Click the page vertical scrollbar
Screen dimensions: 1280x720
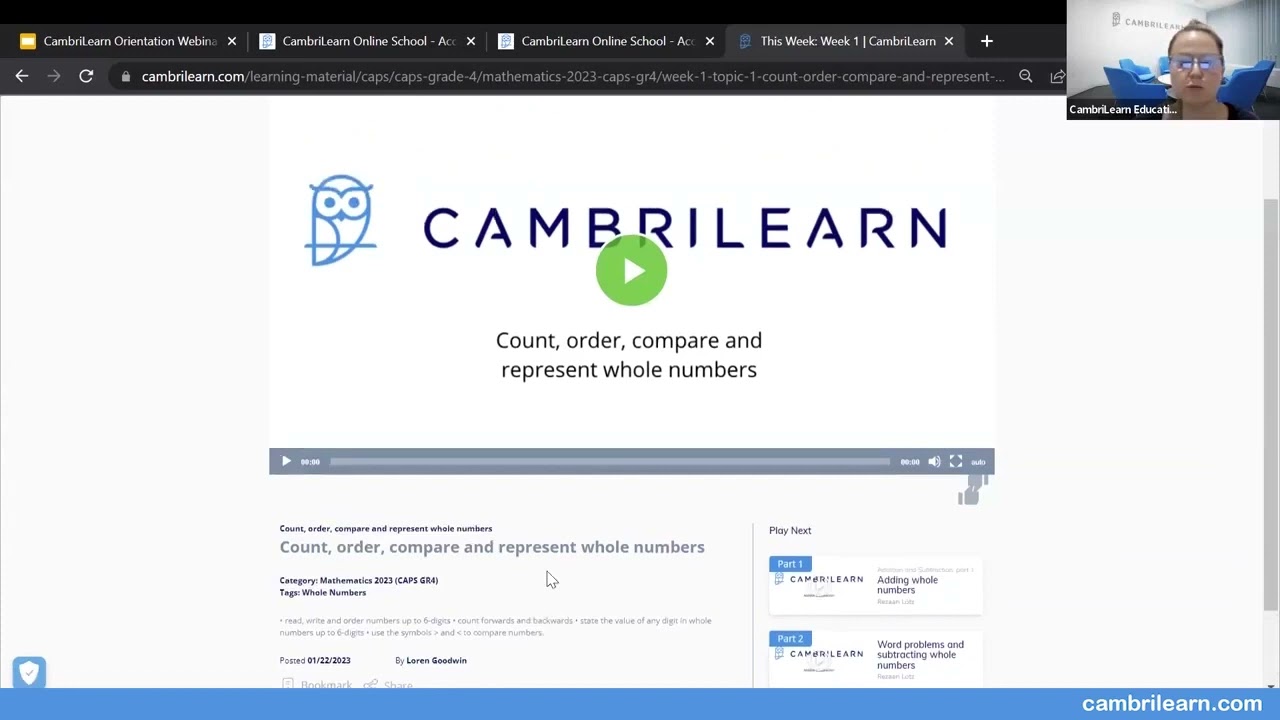1271,404
